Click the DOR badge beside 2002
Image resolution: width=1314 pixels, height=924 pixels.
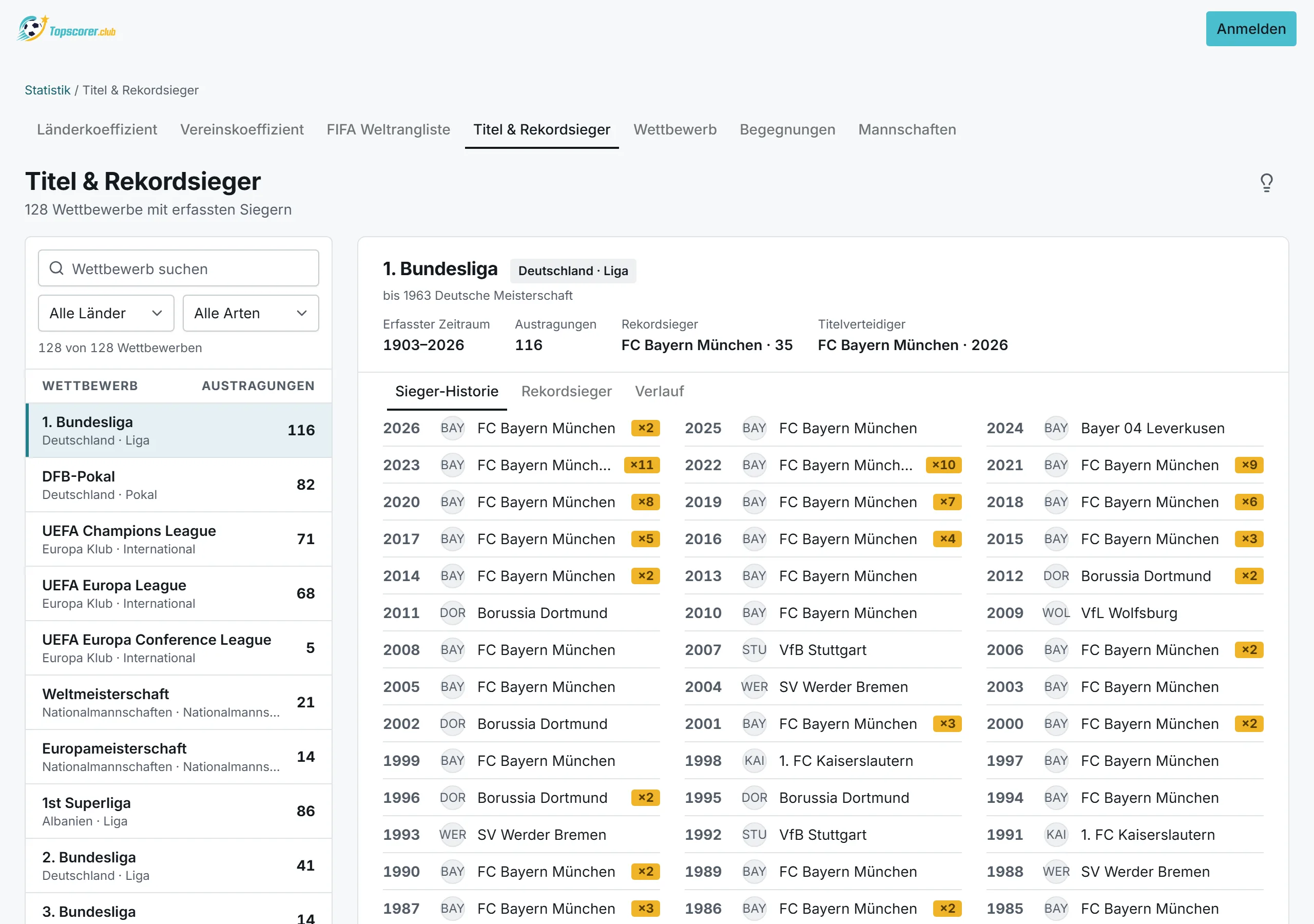(452, 724)
